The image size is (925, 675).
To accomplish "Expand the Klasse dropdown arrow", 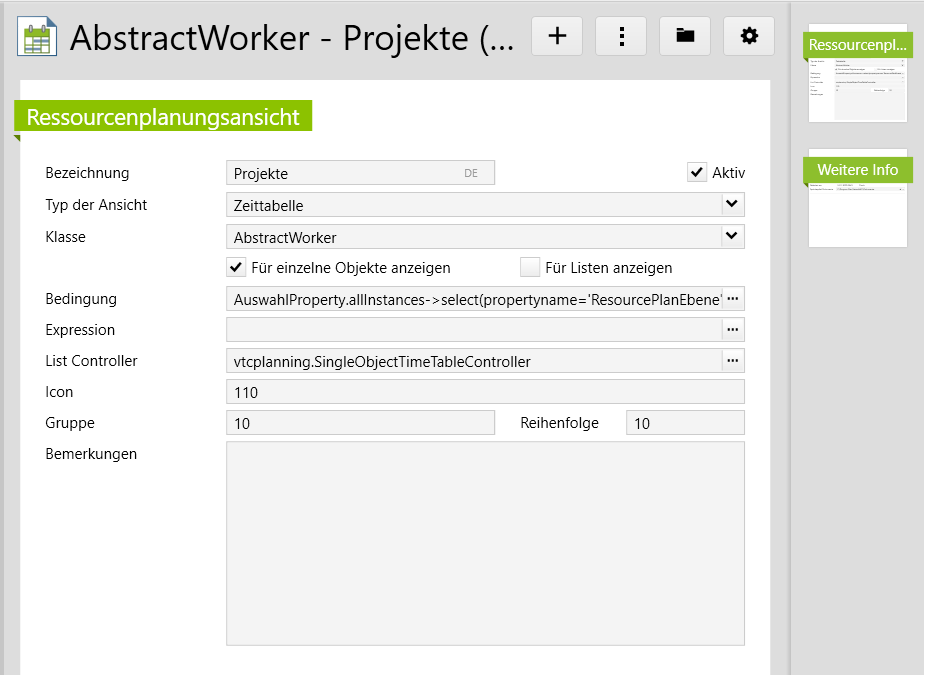I will (732, 237).
